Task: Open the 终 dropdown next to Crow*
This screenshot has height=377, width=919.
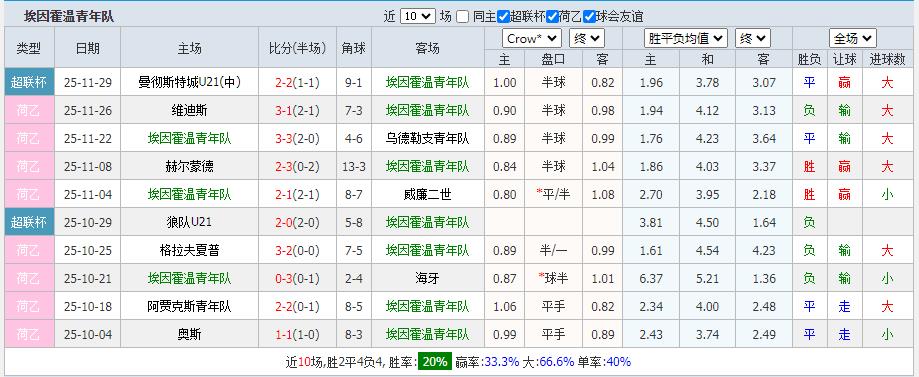Action: (586, 39)
